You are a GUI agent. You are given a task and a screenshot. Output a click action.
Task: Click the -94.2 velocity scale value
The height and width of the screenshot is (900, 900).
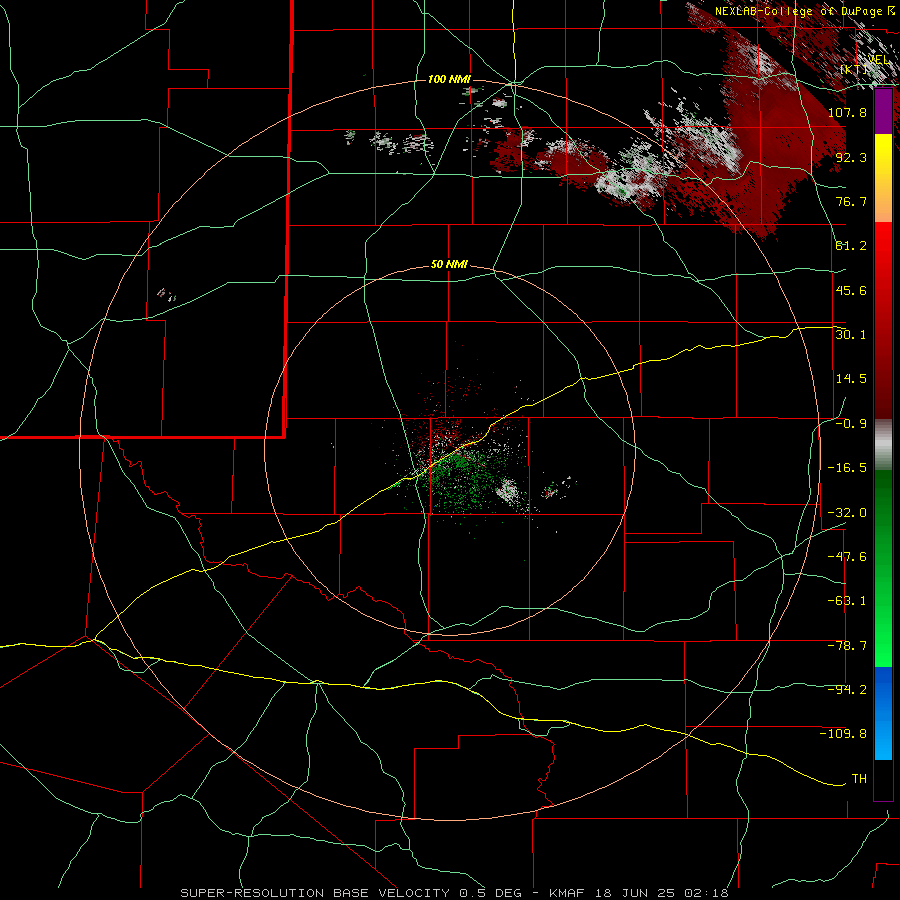click(847, 690)
